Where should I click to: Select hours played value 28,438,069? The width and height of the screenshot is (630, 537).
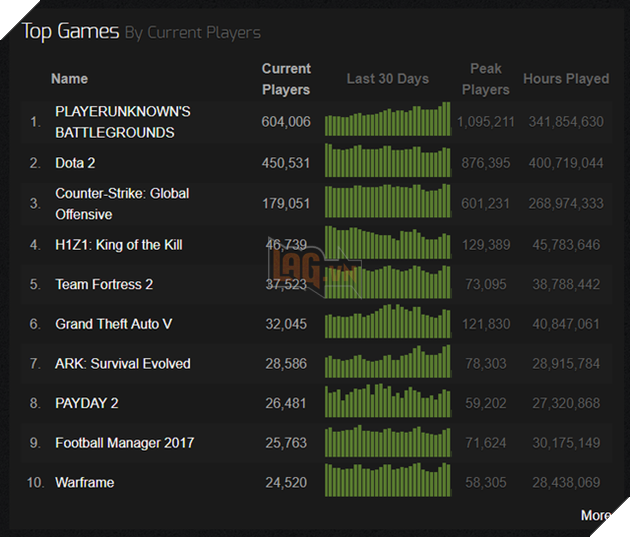(x=566, y=482)
